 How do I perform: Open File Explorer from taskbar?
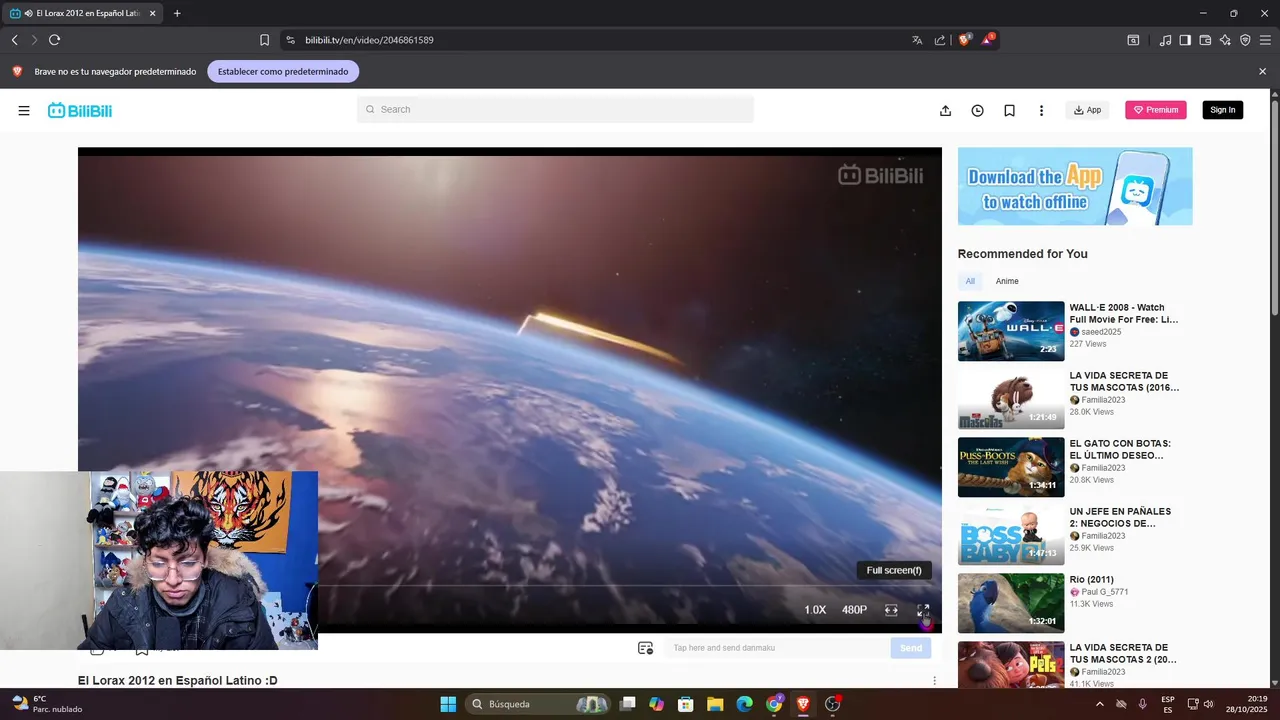[x=715, y=704]
